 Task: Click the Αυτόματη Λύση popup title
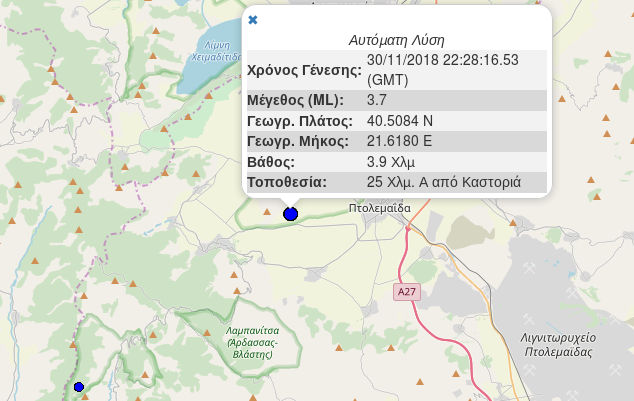396,41
